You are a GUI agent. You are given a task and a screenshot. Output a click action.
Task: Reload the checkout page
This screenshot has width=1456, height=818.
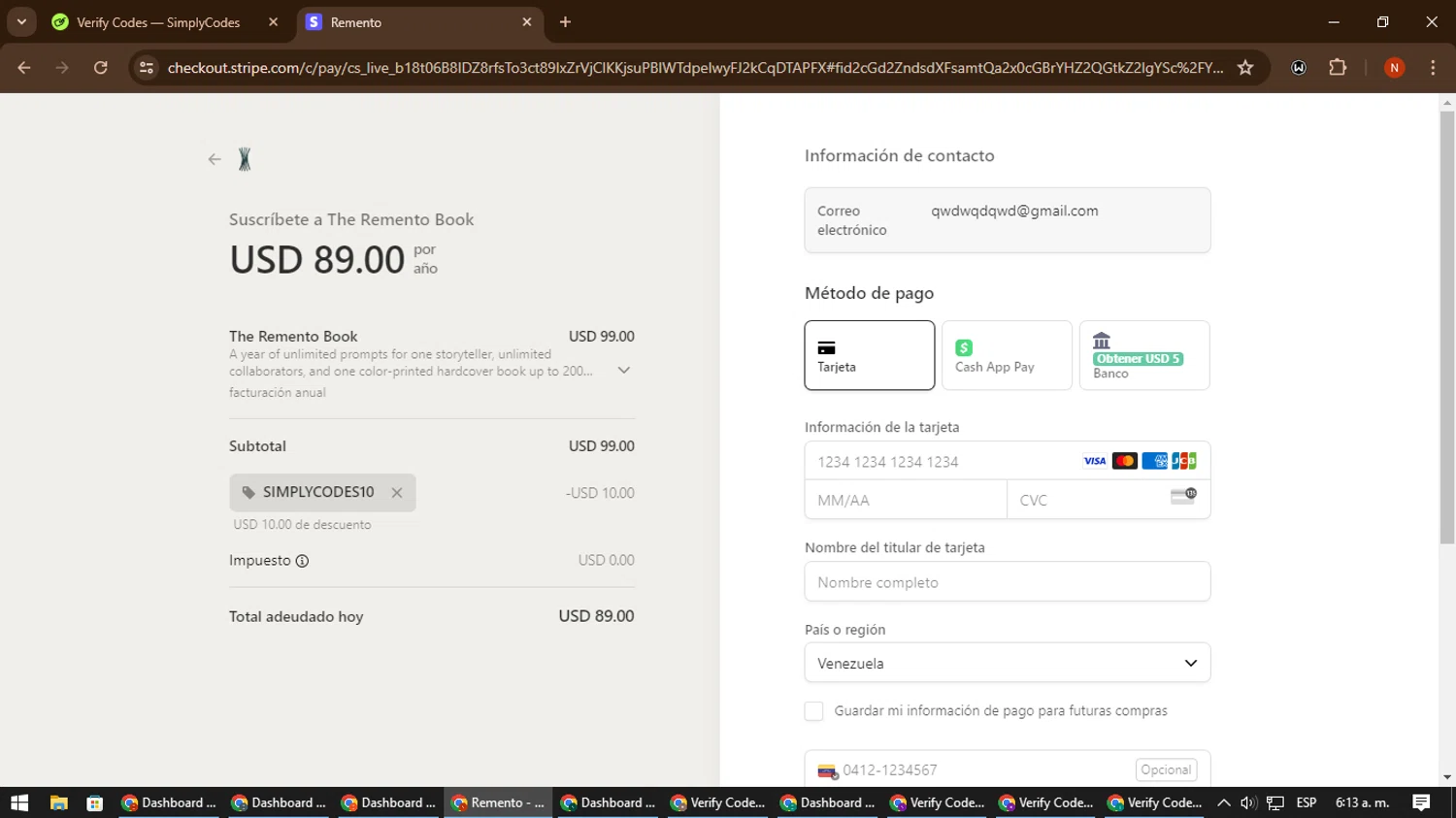click(x=101, y=68)
